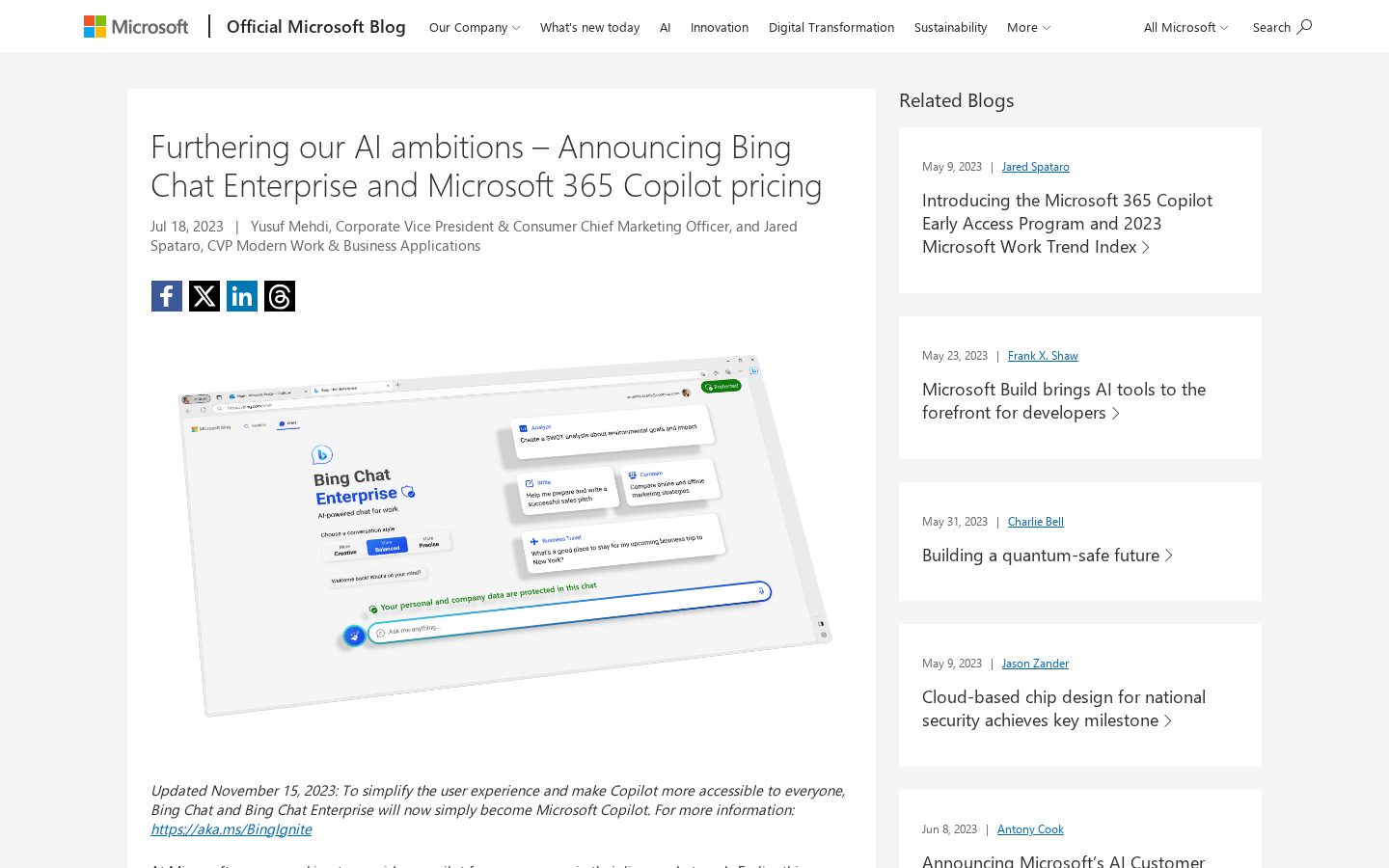Open What's new today section
Screen dimensions: 1389x868
589,27
